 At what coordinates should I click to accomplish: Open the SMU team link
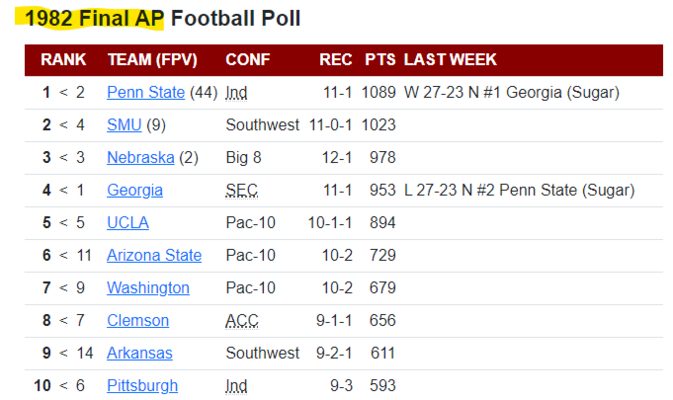[124, 125]
